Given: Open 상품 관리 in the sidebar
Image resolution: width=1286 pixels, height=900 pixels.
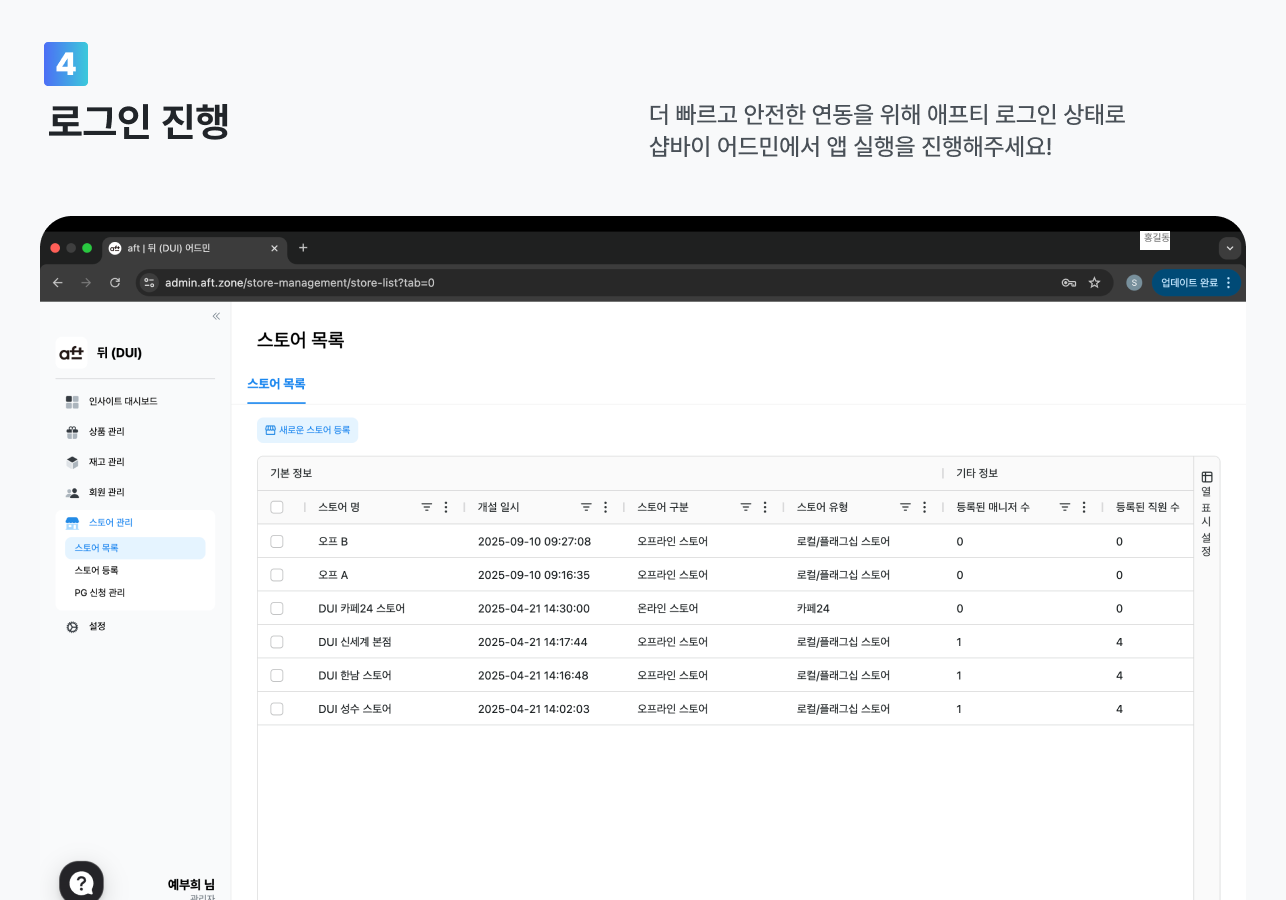Looking at the screenshot, I should click(x=106, y=432).
